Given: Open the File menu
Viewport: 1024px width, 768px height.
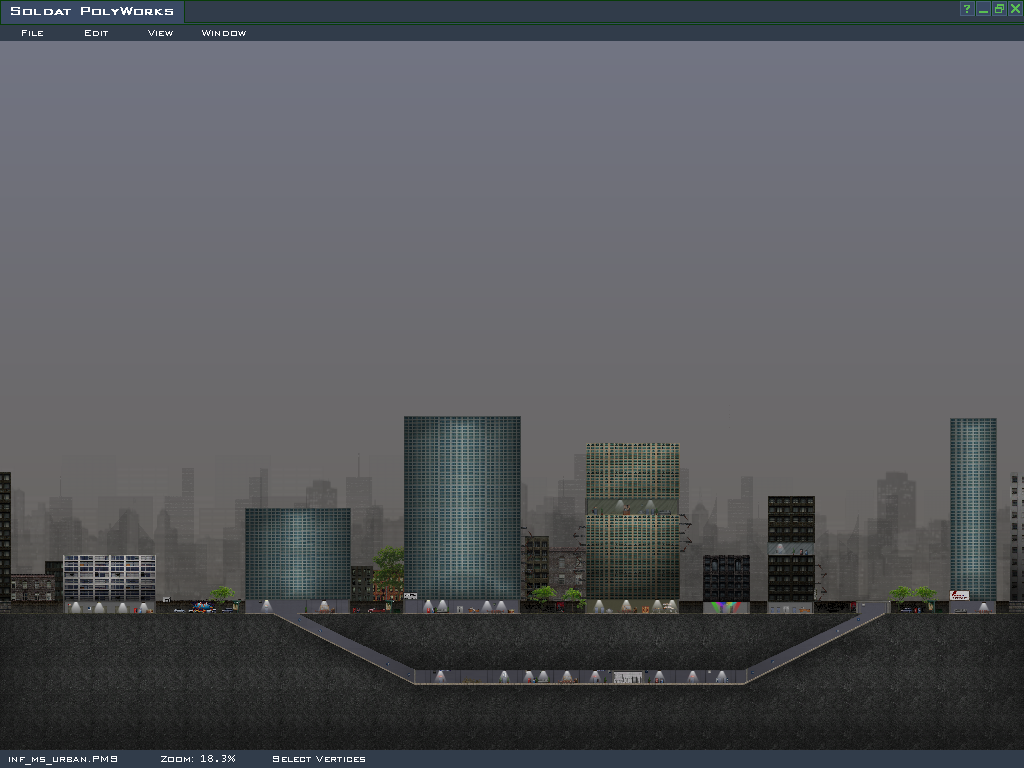Looking at the screenshot, I should (x=32, y=33).
